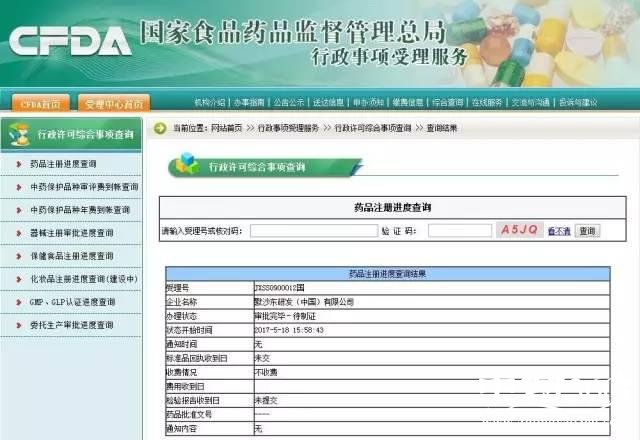Go to 网站首页 in the breadcrumb
The height and width of the screenshot is (440, 640).
pos(232,128)
